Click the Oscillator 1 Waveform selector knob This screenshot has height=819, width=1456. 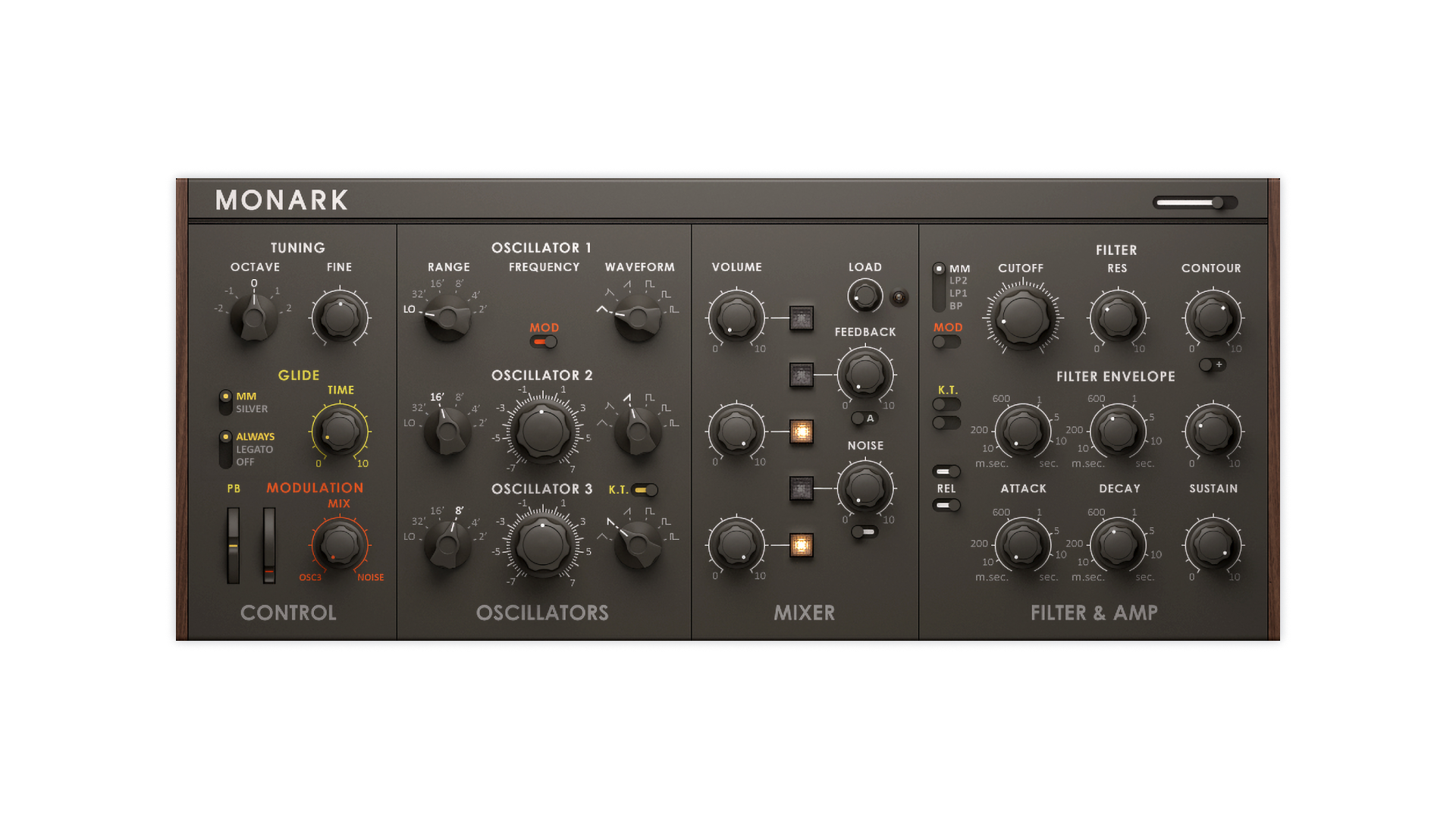pyautogui.click(x=638, y=317)
